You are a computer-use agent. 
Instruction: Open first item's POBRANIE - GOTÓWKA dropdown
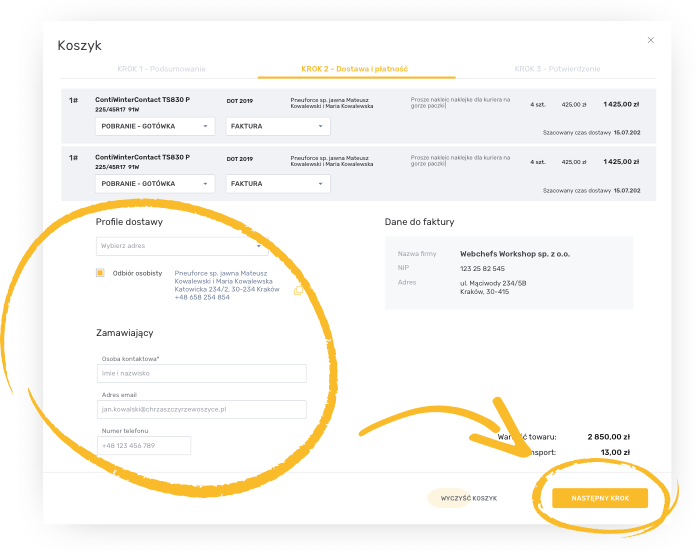[x=155, y=126]
